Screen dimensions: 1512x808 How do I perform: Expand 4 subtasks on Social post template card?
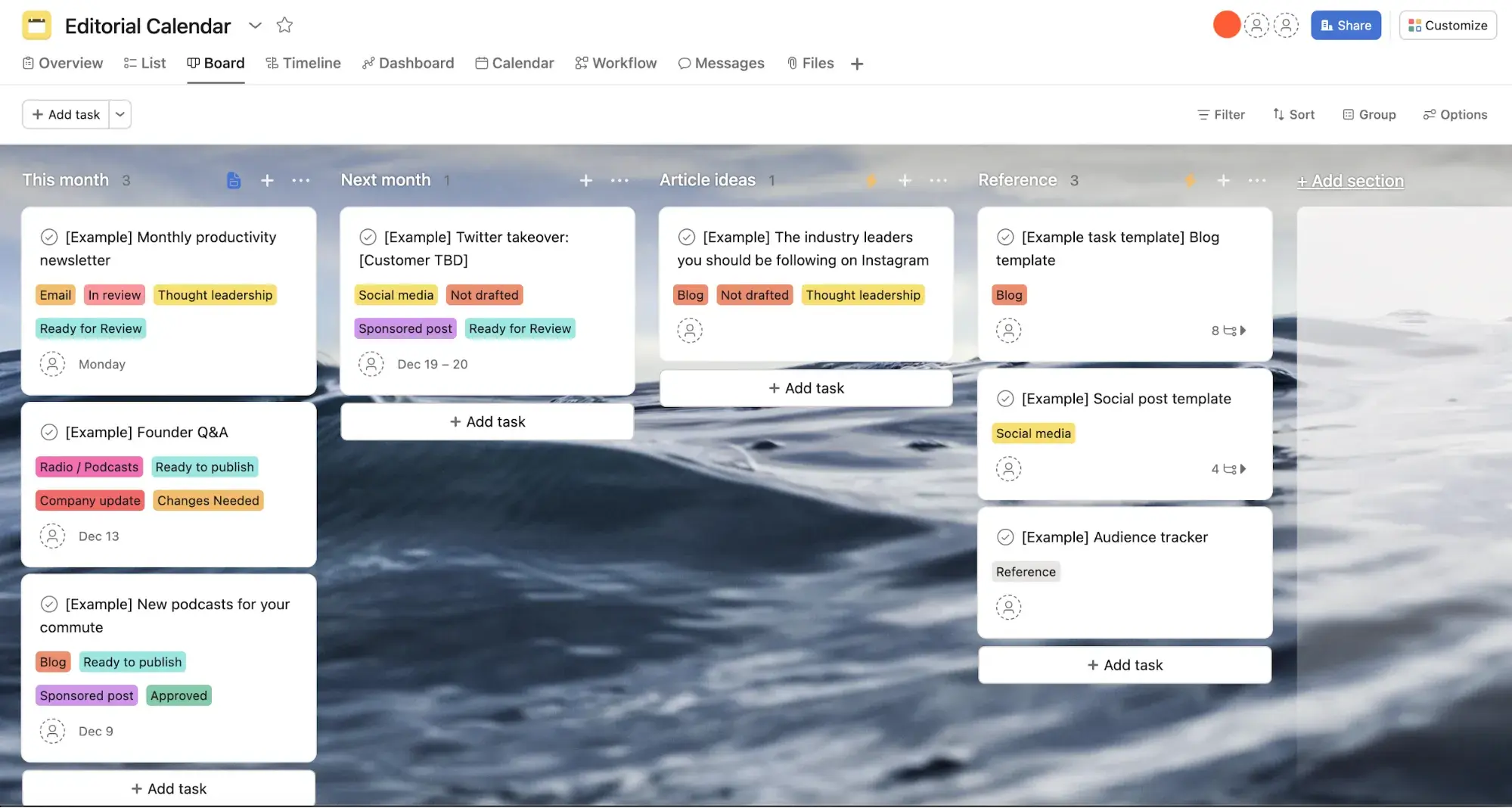pyautogui.click(x=1229, y=469)
